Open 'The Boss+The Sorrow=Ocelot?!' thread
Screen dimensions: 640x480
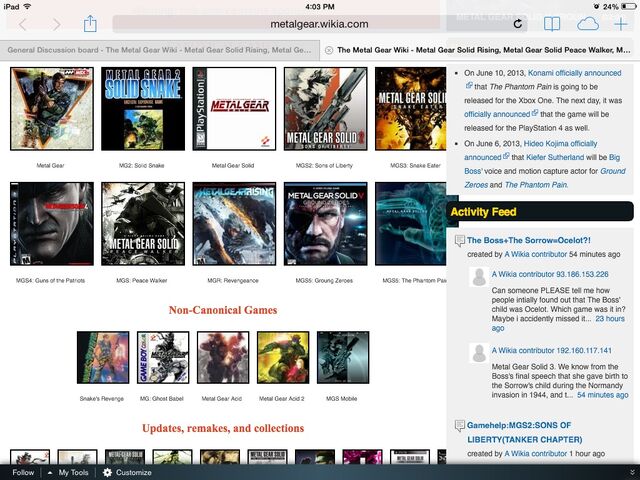pyautogui.click(x=529, y=240)
